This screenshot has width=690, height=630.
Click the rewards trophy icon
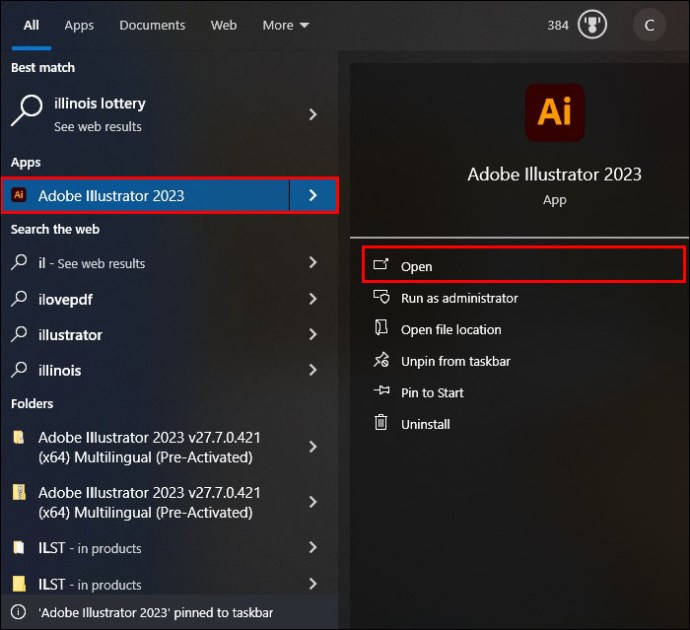(x=592, y=26)
